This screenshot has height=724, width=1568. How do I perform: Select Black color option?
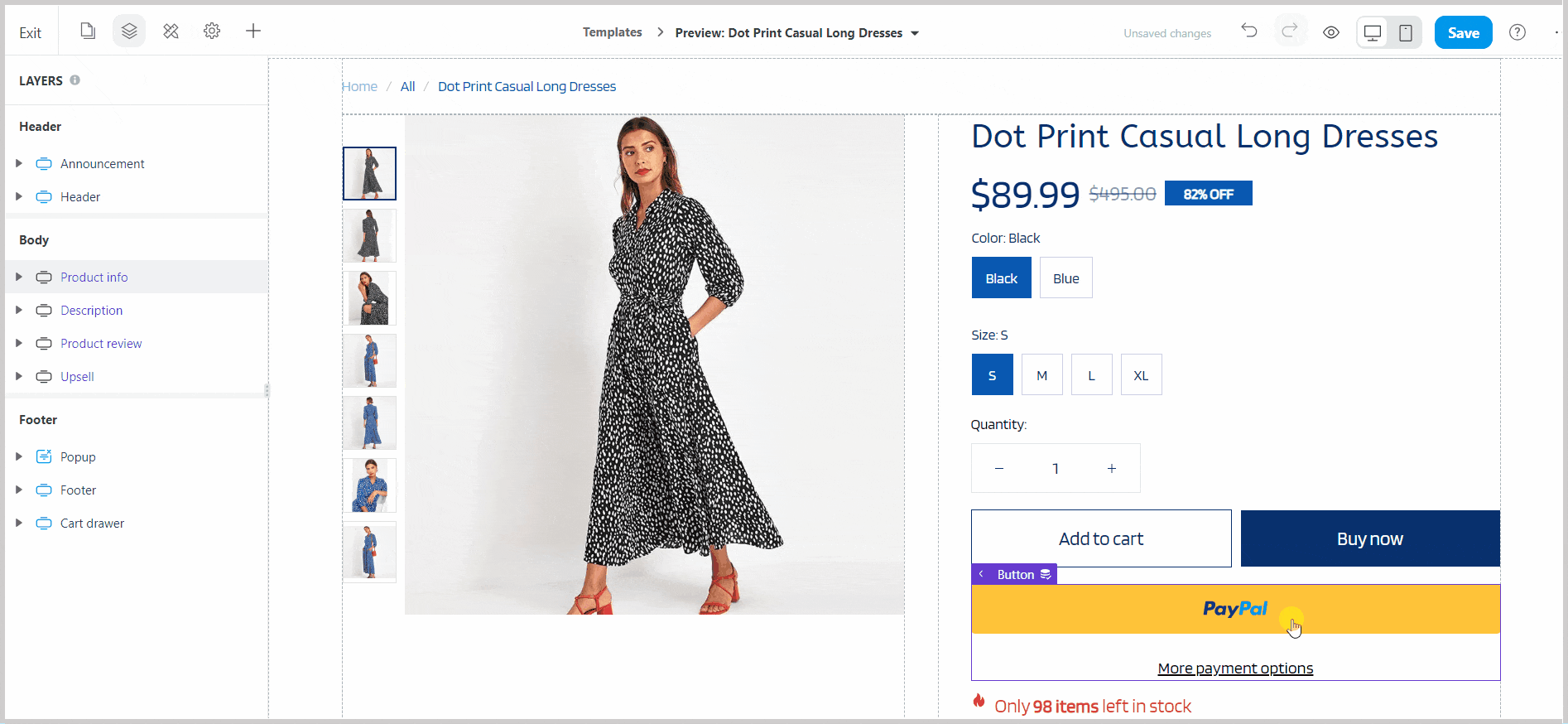coord(1002,278)
